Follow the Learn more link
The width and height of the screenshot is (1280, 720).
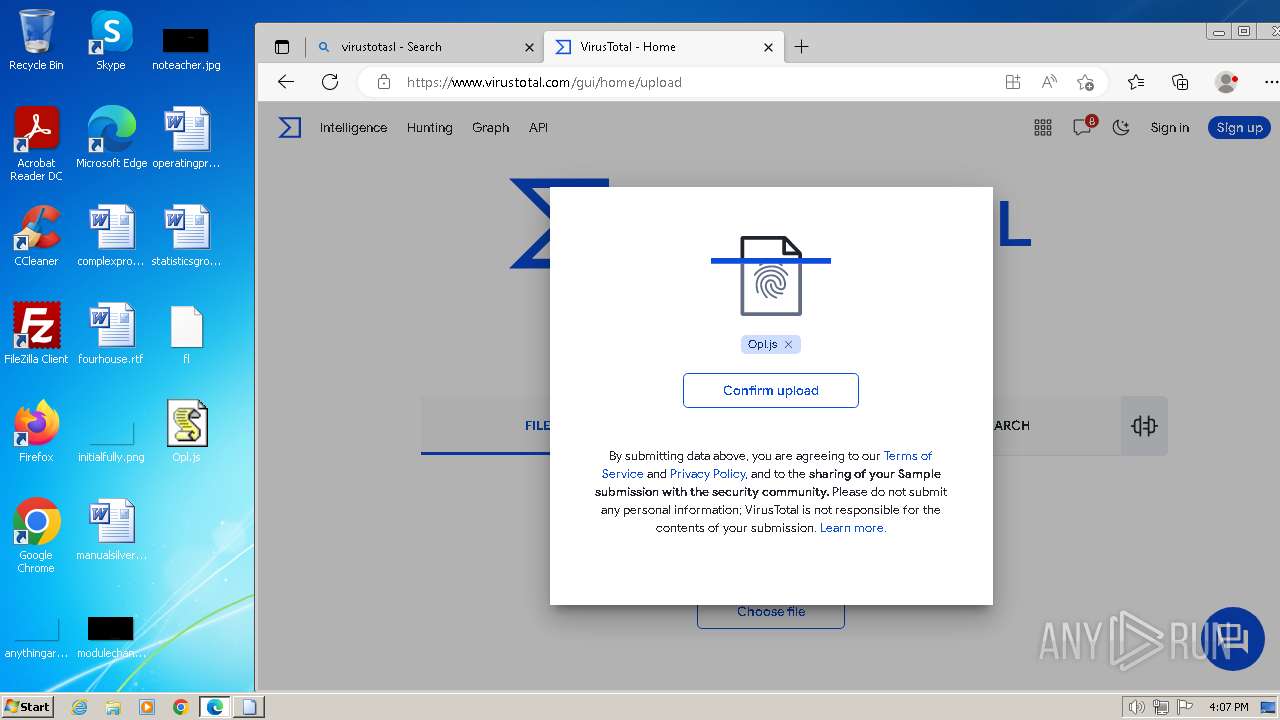coord(852,527)
